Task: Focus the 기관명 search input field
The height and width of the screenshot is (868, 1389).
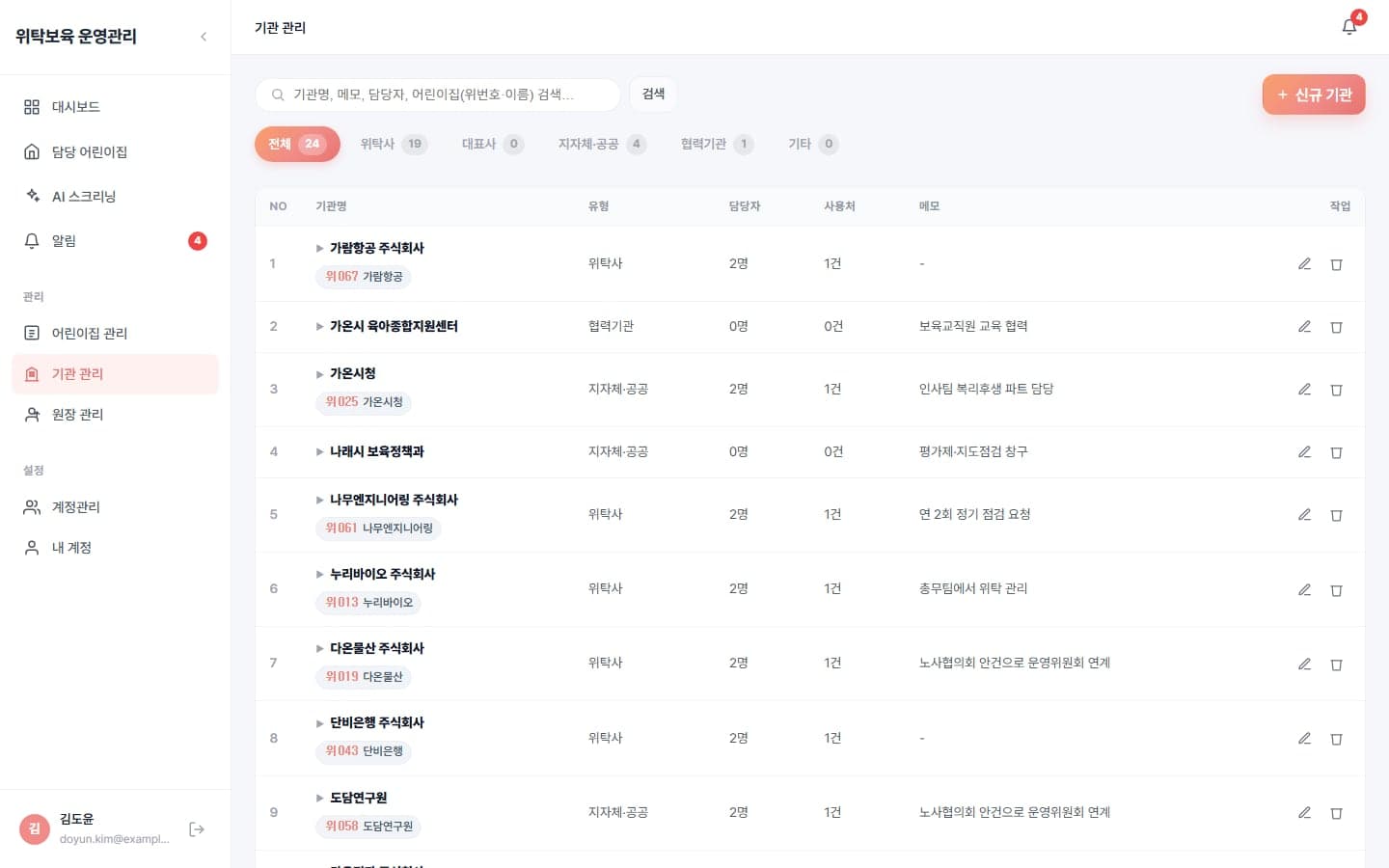Action: click(x=438, y=95)
